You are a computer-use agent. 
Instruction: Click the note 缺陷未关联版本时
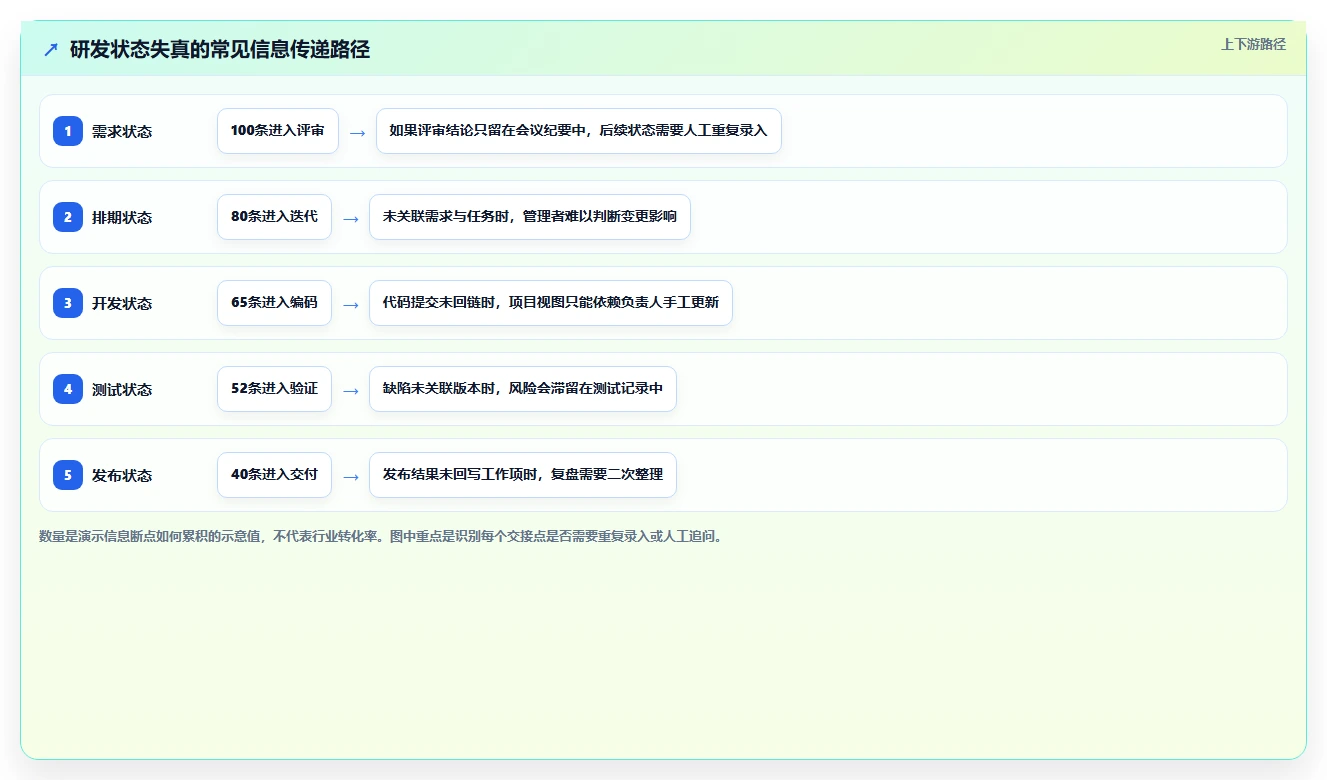coord(523,389)
